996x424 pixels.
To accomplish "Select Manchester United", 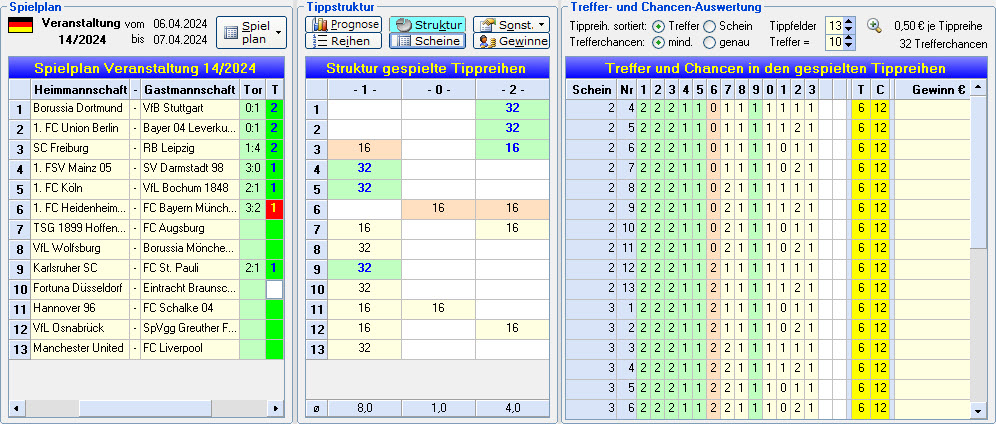I will point(79,348).
